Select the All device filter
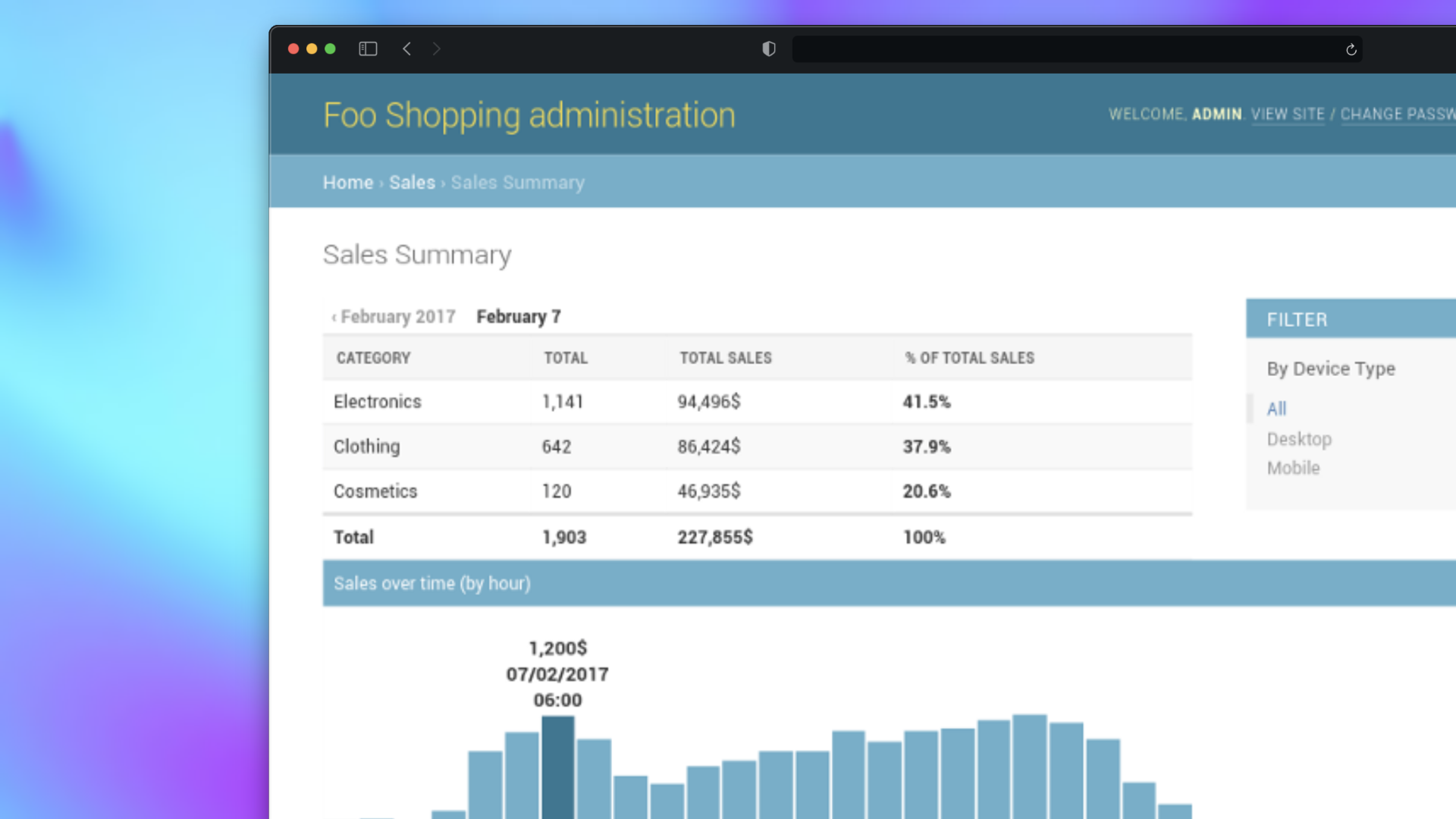 click(x=1276, y=409)
